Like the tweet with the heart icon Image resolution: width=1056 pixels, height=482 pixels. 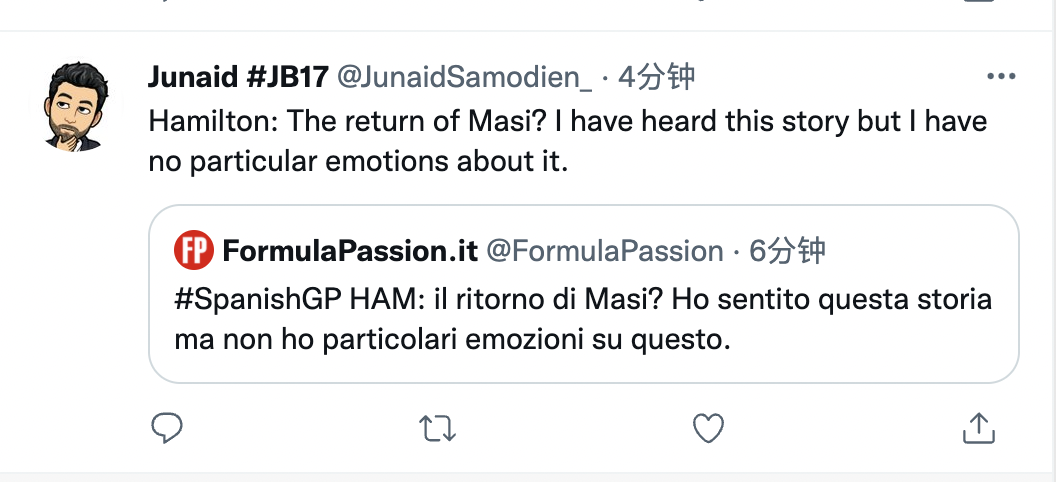pyautogui.click(x=708, y=428)
